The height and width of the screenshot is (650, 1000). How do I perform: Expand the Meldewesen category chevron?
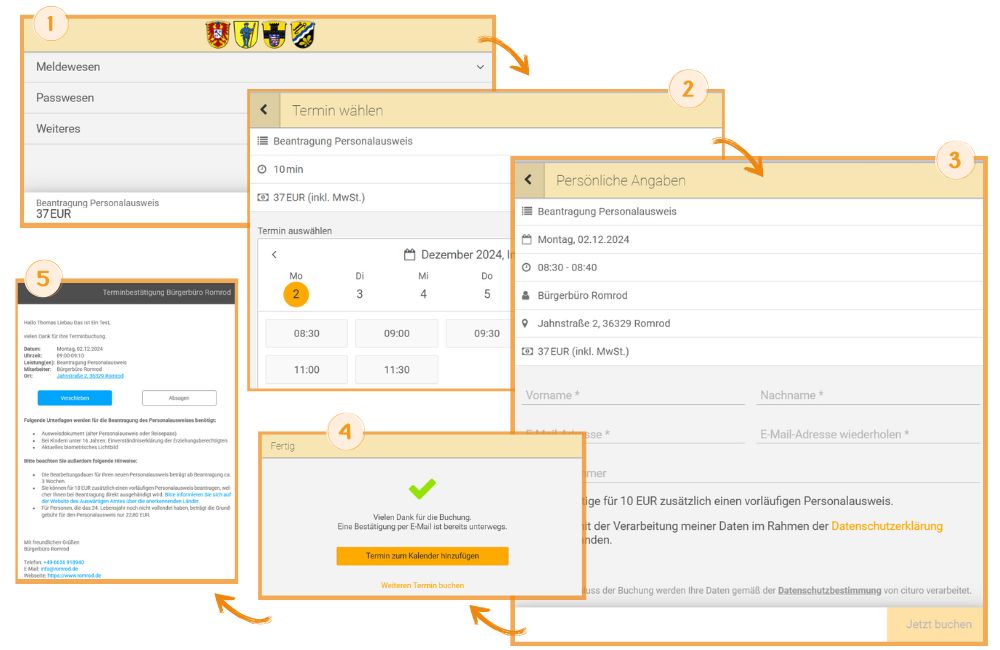pos(480,67)
